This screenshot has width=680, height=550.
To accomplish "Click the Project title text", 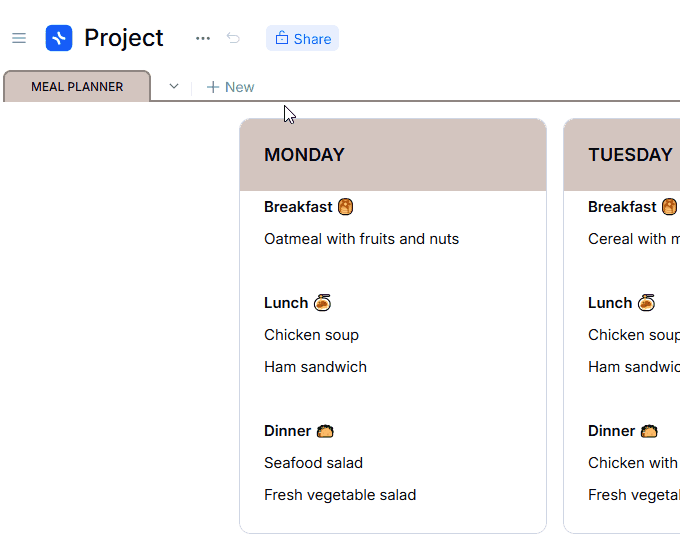I will (x=124, y=38).
